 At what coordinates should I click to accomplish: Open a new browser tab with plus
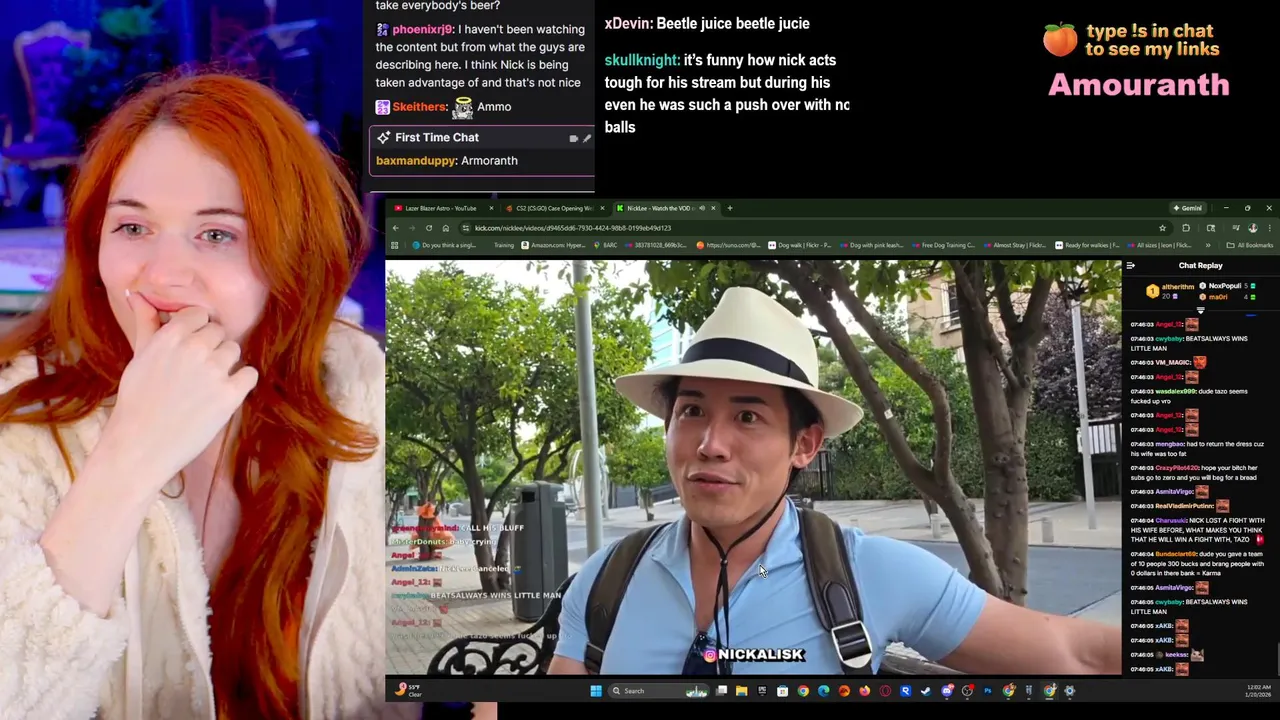coord(730,208)
